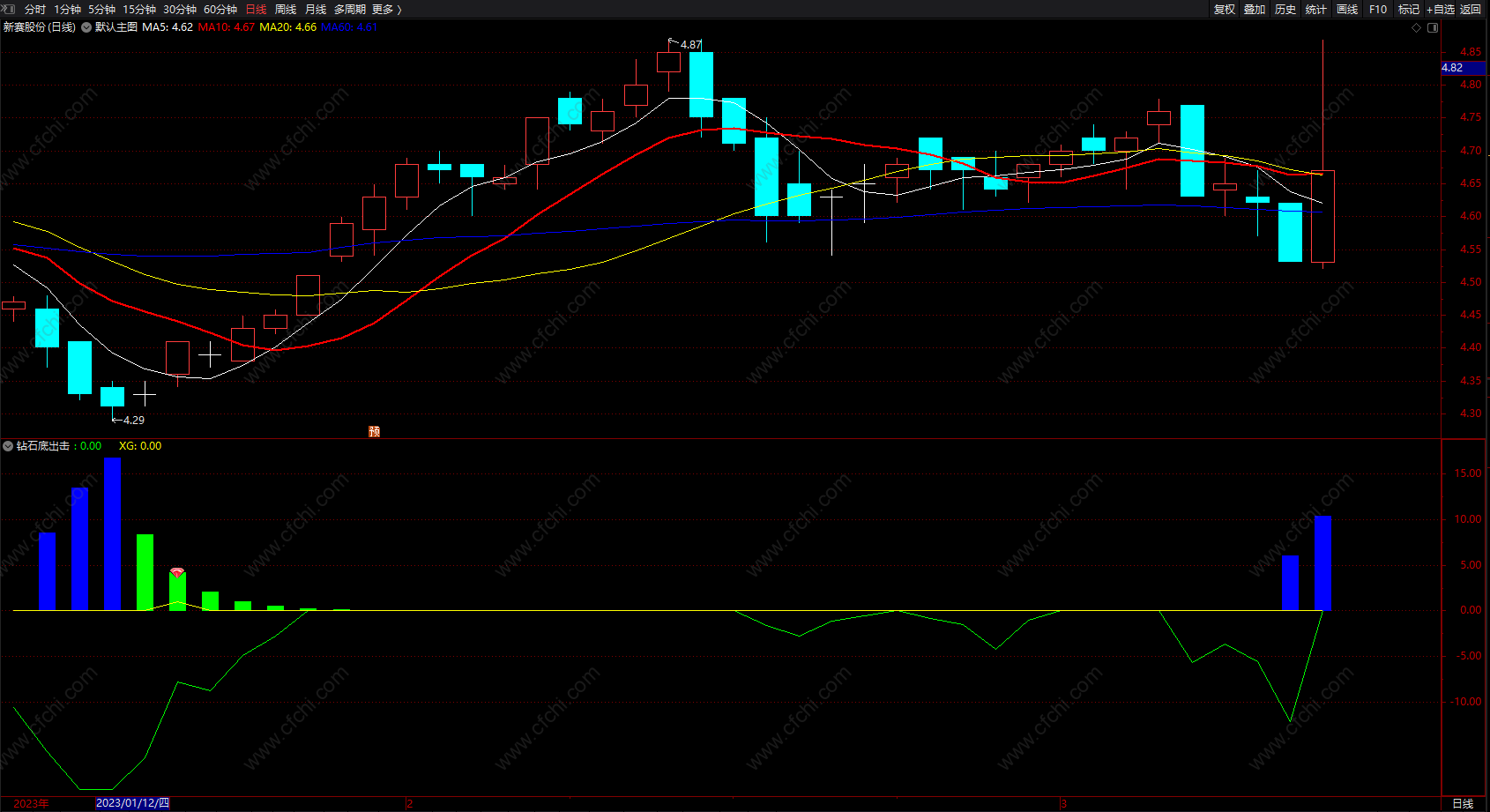Click the month 2 marker on time axis
The width and height of the screenshot is (1490, 812).
(410, 803)
